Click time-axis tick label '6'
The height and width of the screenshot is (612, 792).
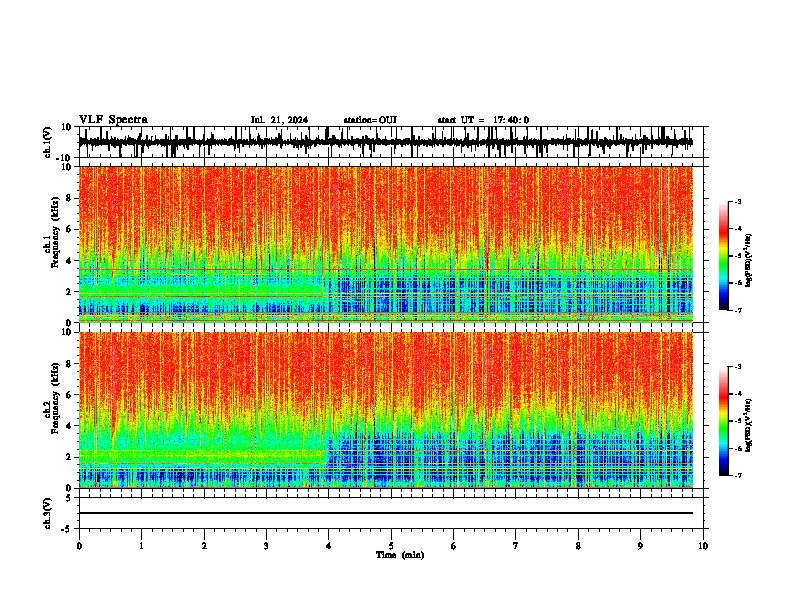click(454, 546)
